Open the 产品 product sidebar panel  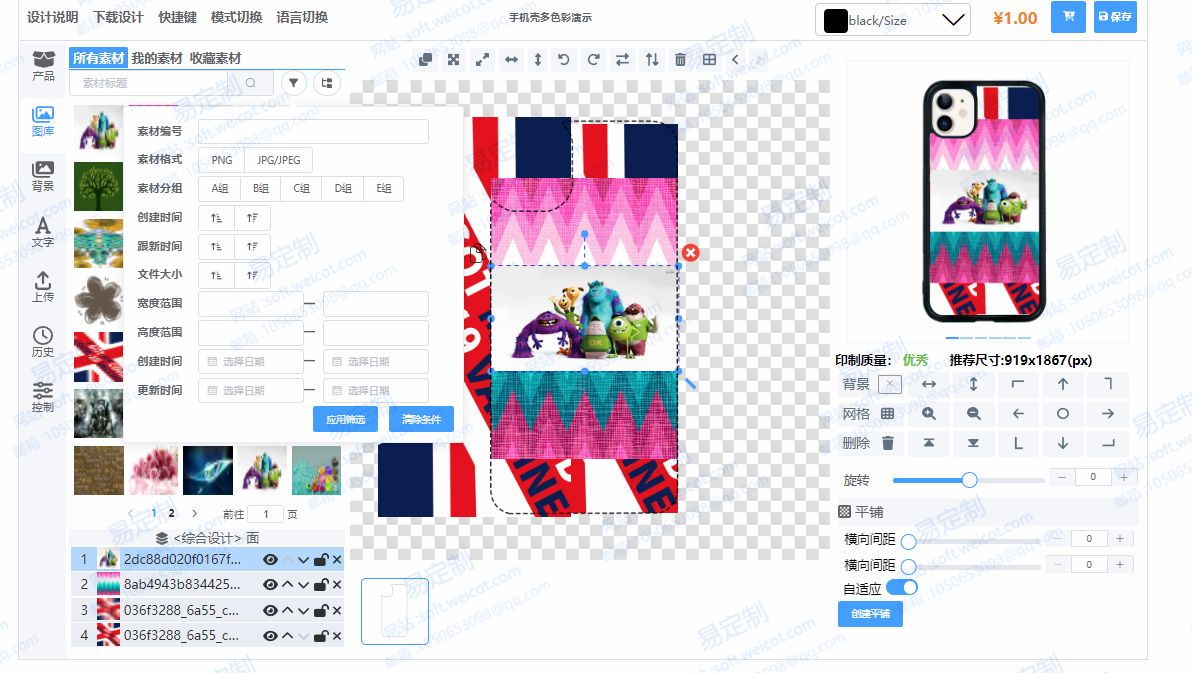pos(43,66)
